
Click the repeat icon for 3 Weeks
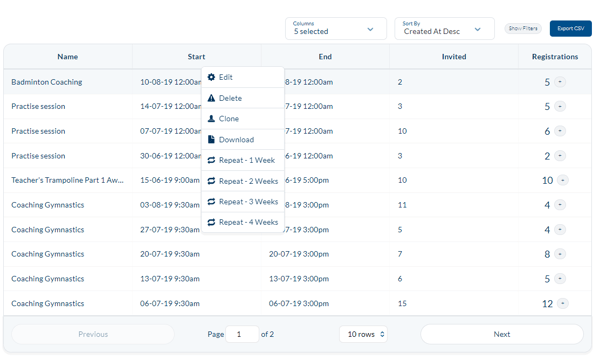[x=211, y=202]
